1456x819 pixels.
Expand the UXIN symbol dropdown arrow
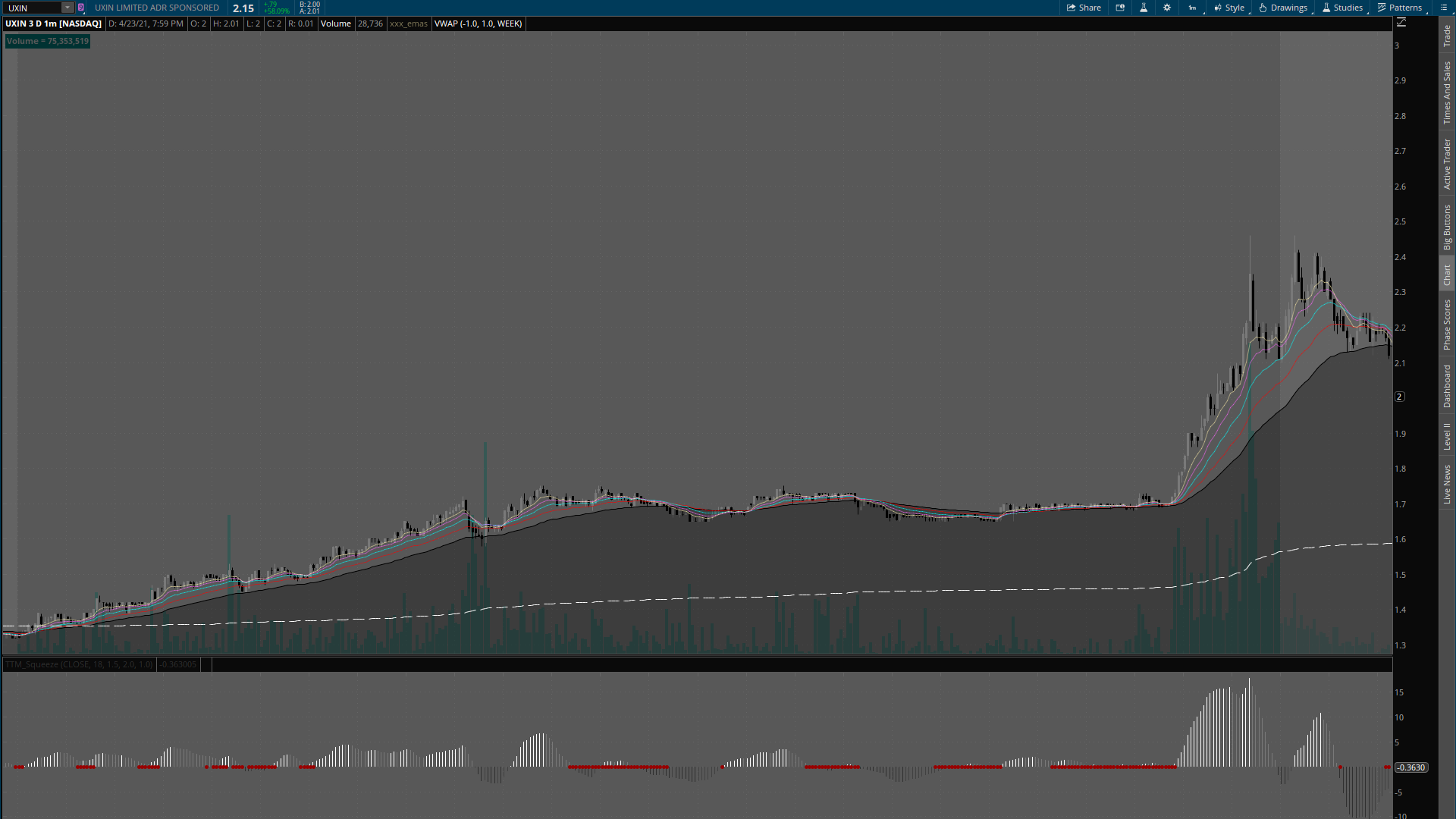click(x=67, y=8)
